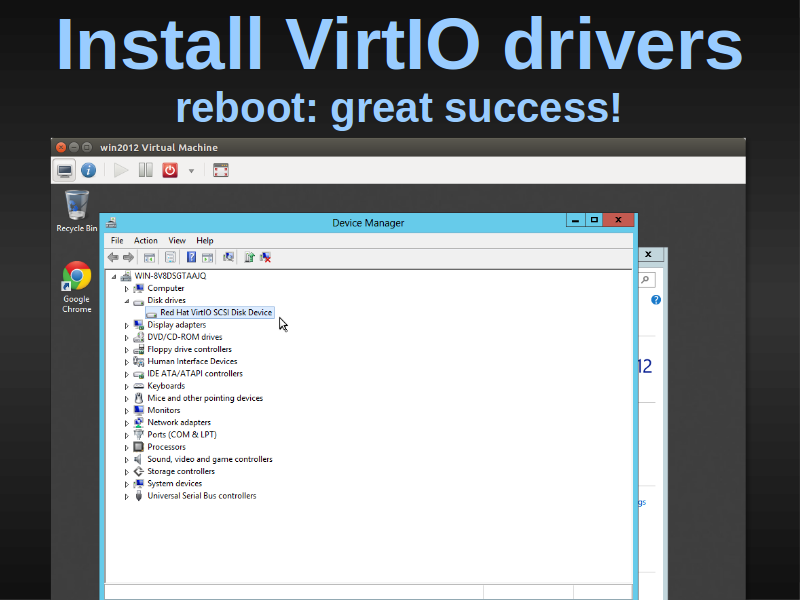Screen dimensions: 800x600
Task: Select the Network adapters tree item
Action: [x=179, y=422]
